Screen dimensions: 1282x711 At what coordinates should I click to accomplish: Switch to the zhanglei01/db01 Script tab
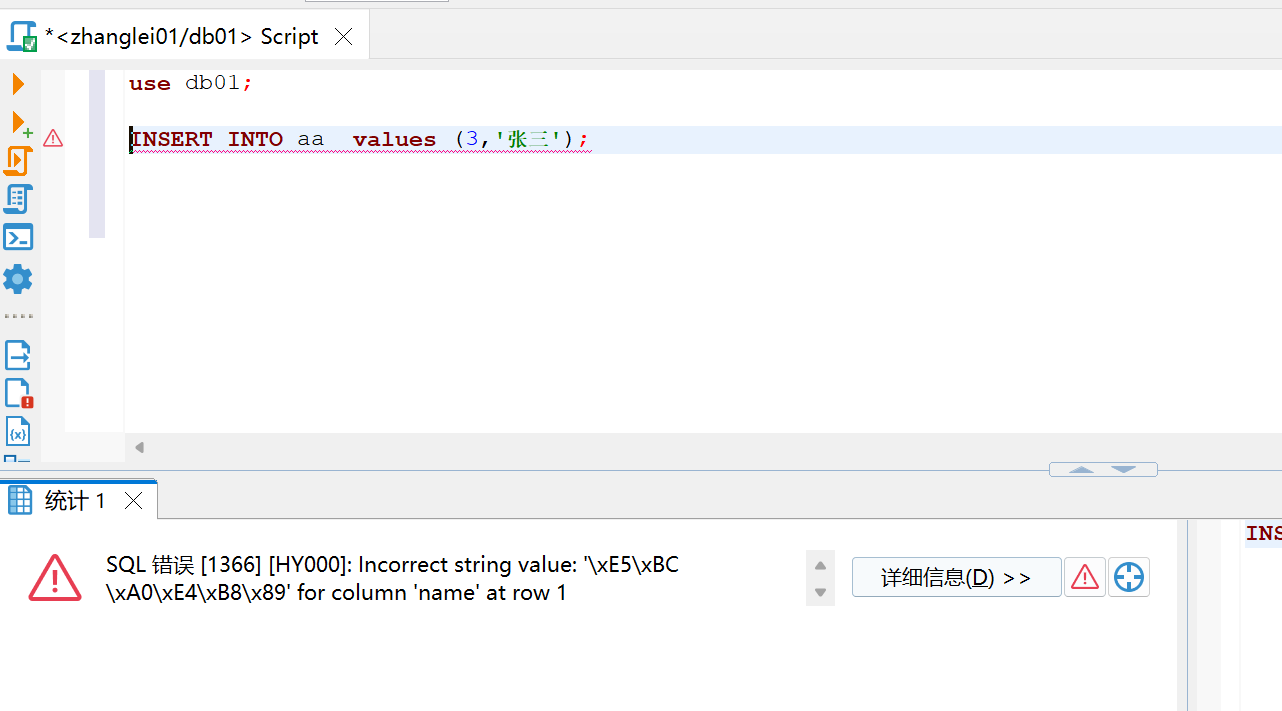click(x=180, y=35)
